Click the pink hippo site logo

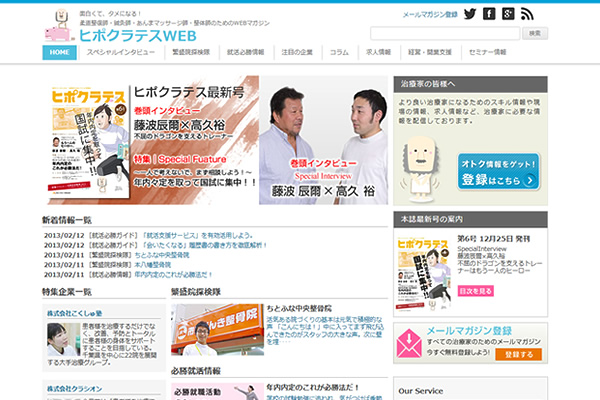pyautogui.click(x=59, y=28)
